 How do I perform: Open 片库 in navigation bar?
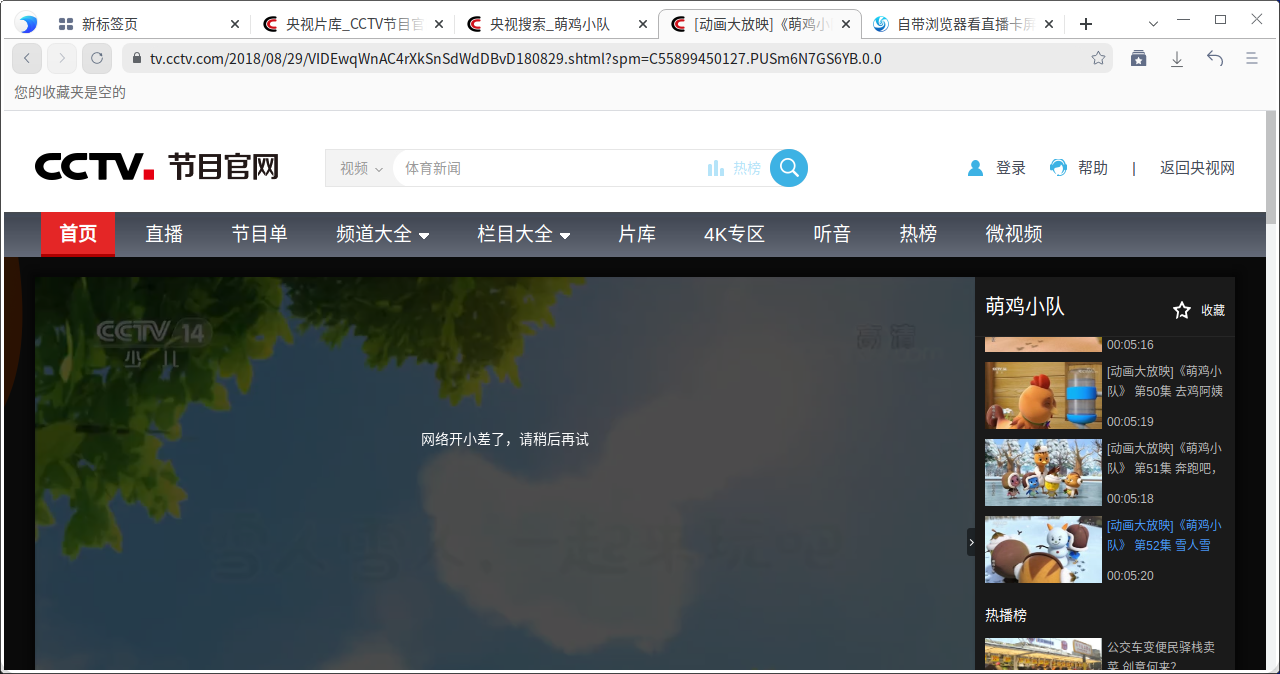click(637, 234)
